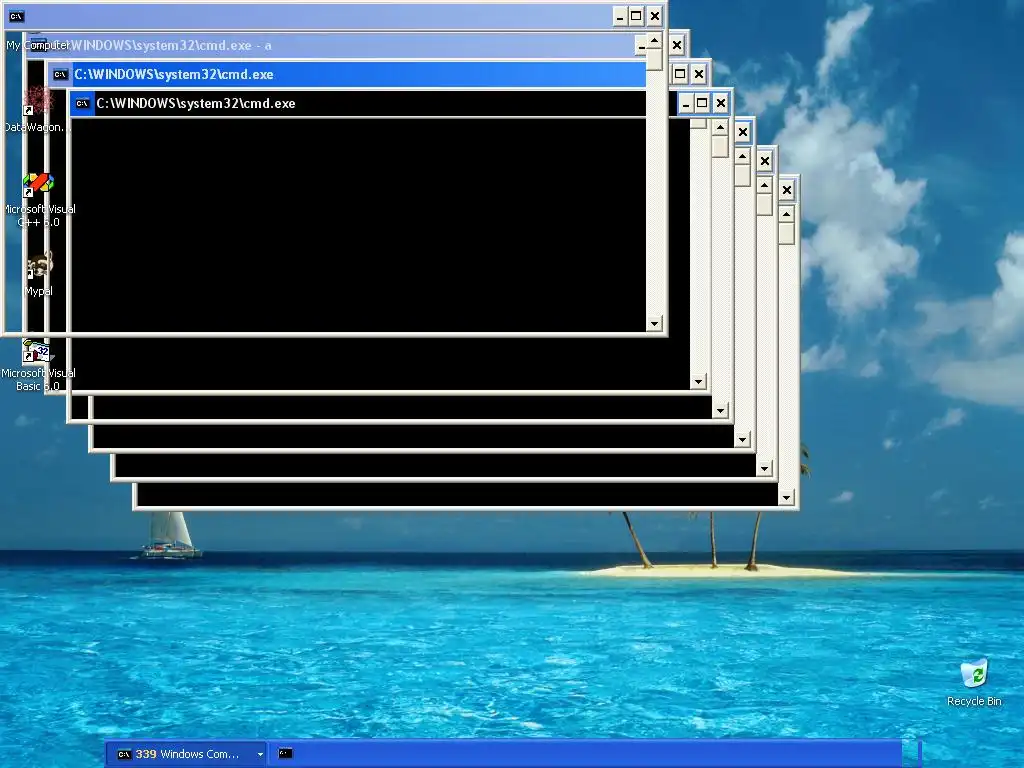
Task: Select the DataWagon desktop shortcut icon
Action: tap(37, 110)
